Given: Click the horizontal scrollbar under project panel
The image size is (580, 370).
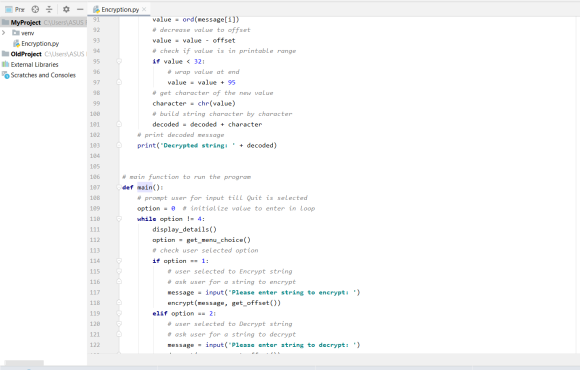Looking at the screenshot, I should 24,363.
